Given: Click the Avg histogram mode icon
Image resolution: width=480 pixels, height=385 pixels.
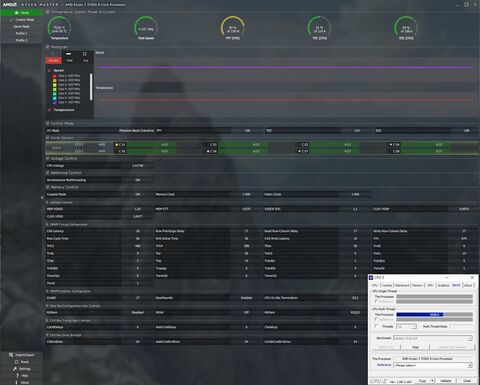Looking at the screenshot, I should pos(85,54).
